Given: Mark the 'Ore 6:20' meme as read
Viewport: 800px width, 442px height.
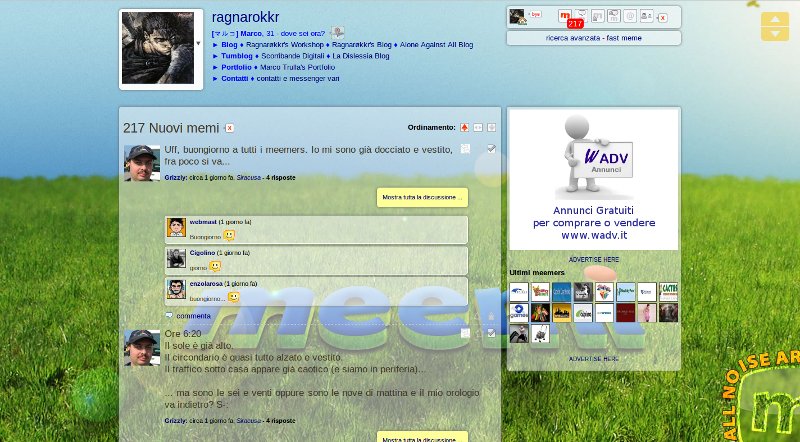Looking at the screenshot, I should [x=491, y=333].
